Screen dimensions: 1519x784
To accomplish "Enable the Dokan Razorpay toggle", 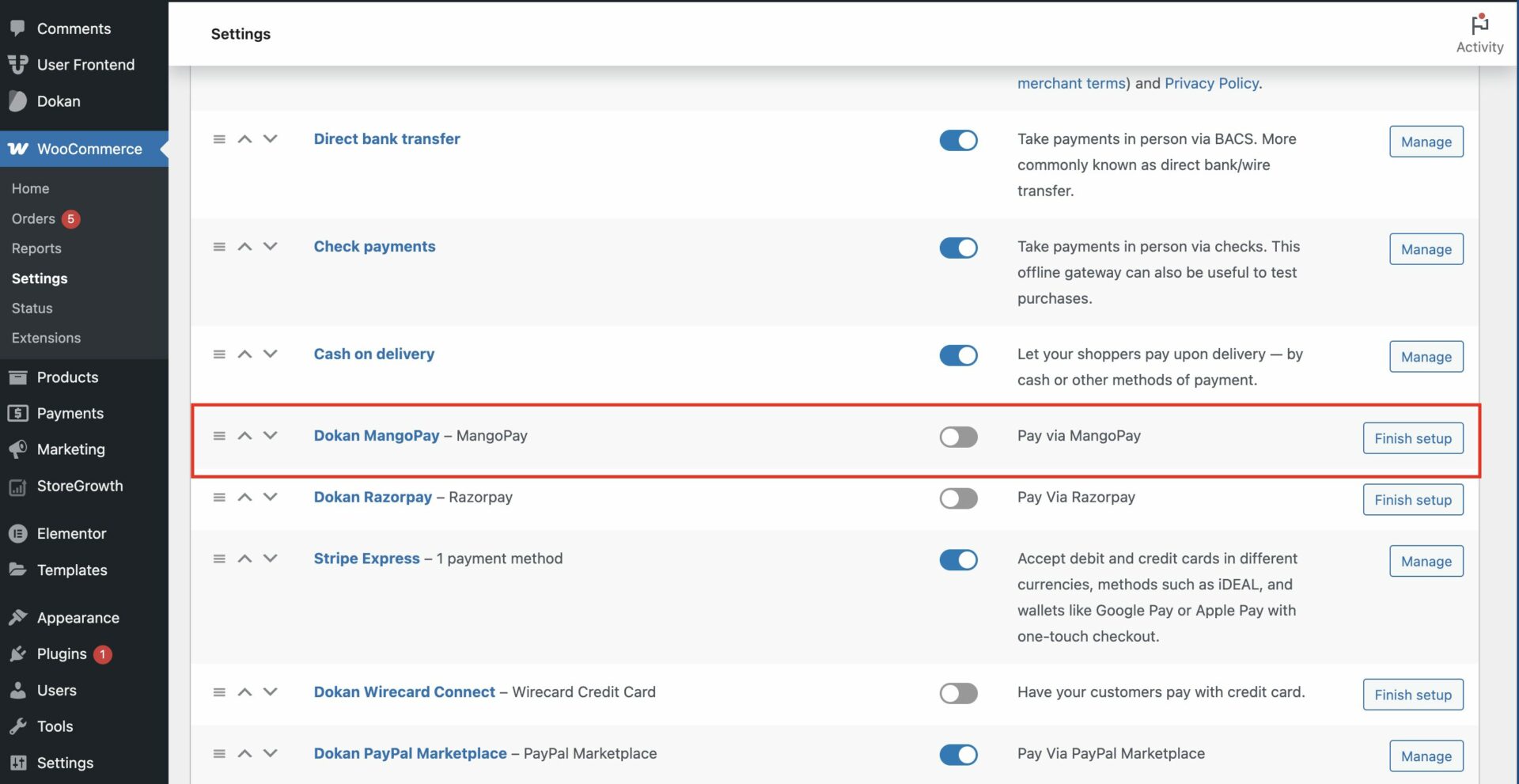I will tap(958, 498).
